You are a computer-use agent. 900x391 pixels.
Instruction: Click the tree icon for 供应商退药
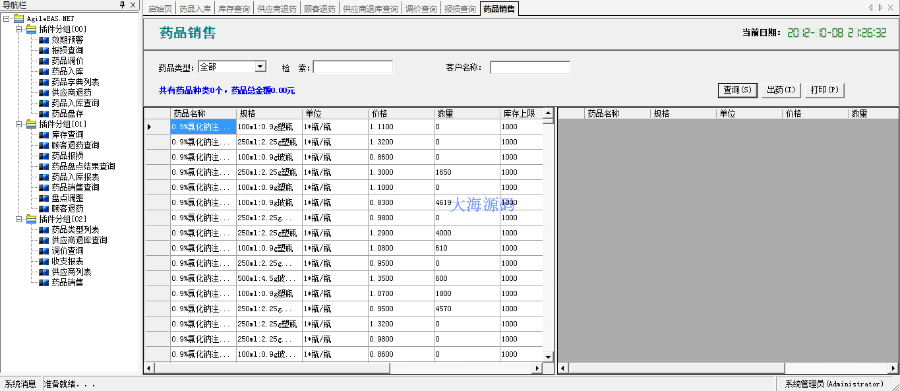click(44, 92)
